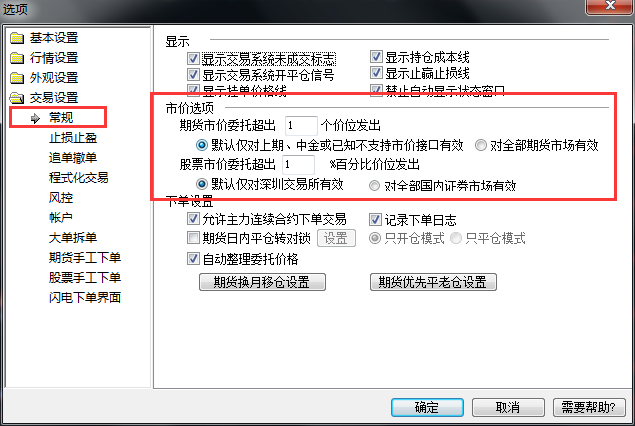Screen dimensions: 635x426
Task: Select 对全部期货市场有效 radio button
Action: click(481, 145)
